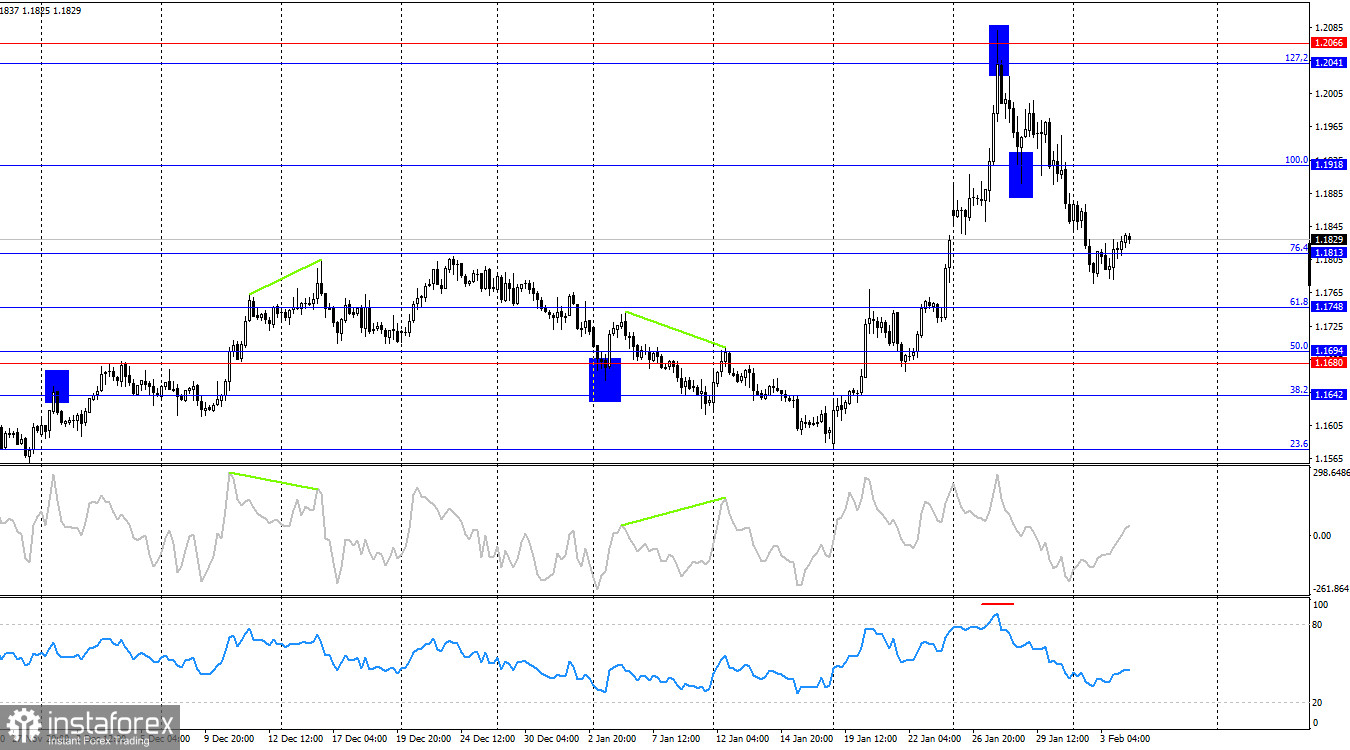Click the 127.2 Fibonacci level label

(1296, 58)
